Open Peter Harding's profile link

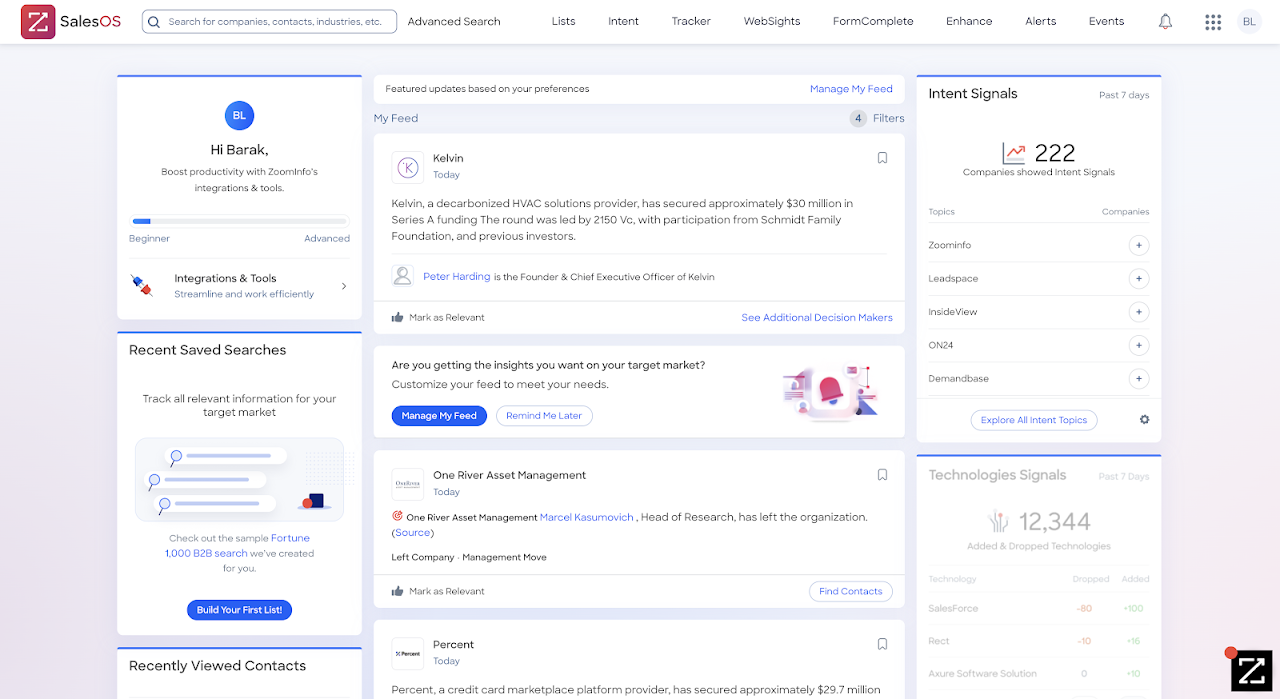457,276
